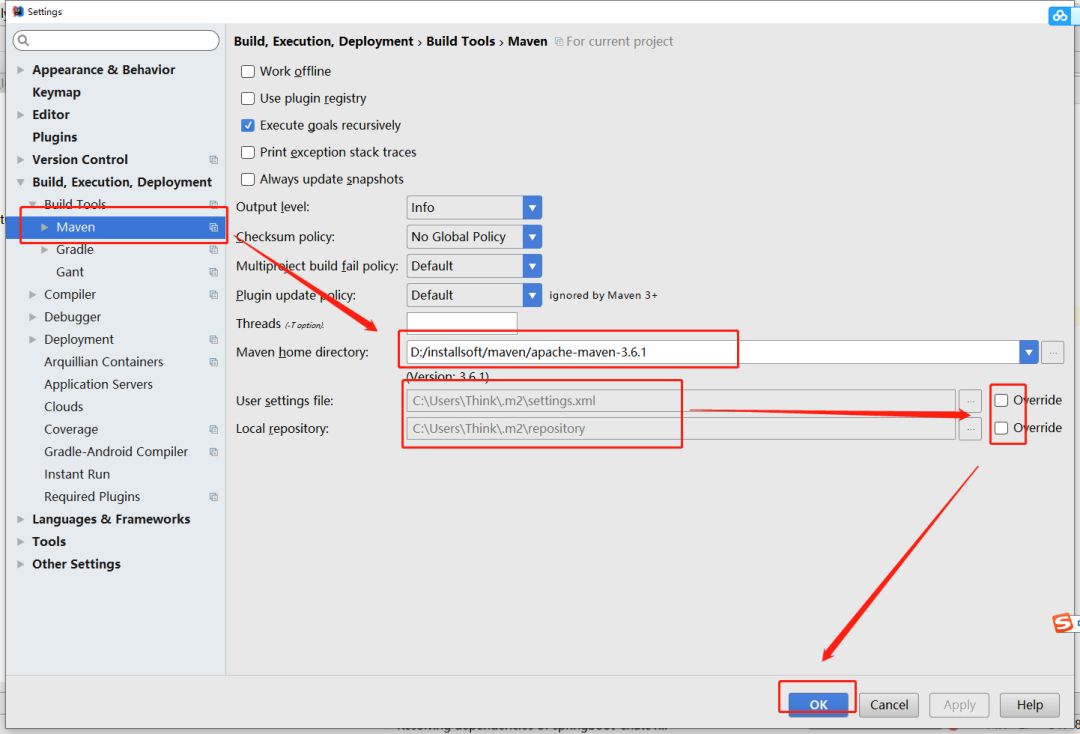Open the Checksum policy dropdown
1080x734 pixels.
tap(532, 237)
